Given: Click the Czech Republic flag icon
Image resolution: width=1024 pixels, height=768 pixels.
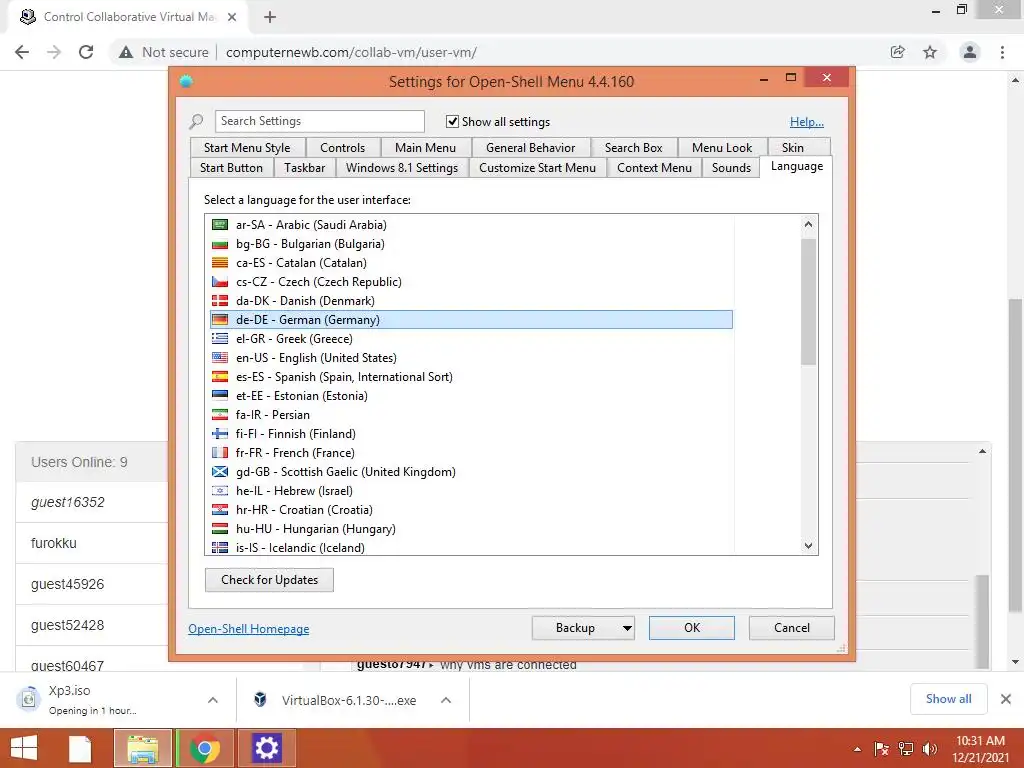Looking at the screenshot, I should (x=220, y=281).
